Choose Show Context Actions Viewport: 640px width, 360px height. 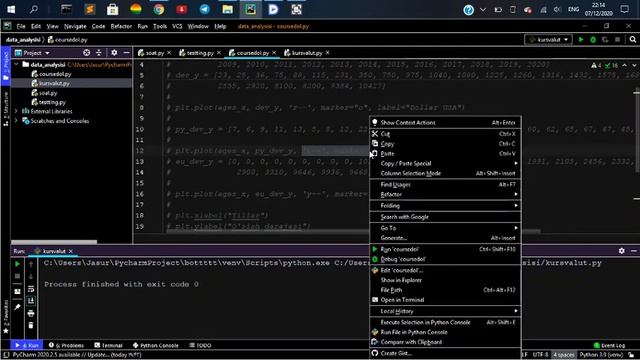tap(445, 122)
